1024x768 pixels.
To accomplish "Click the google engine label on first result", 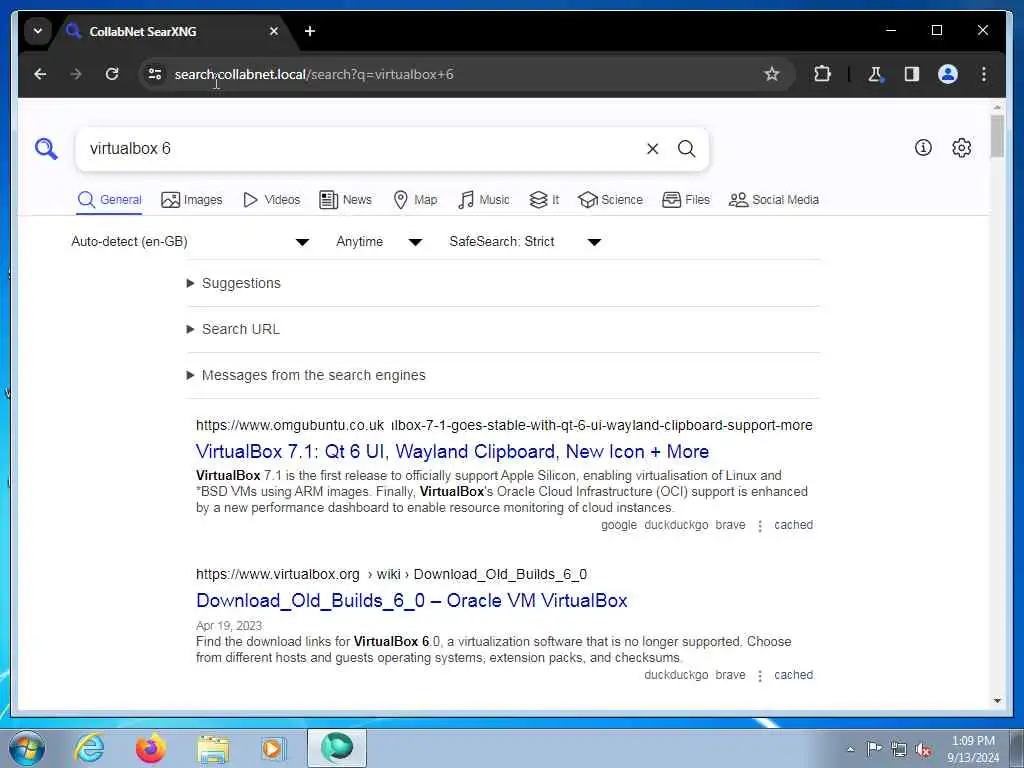I will click(x=618, y=525).
